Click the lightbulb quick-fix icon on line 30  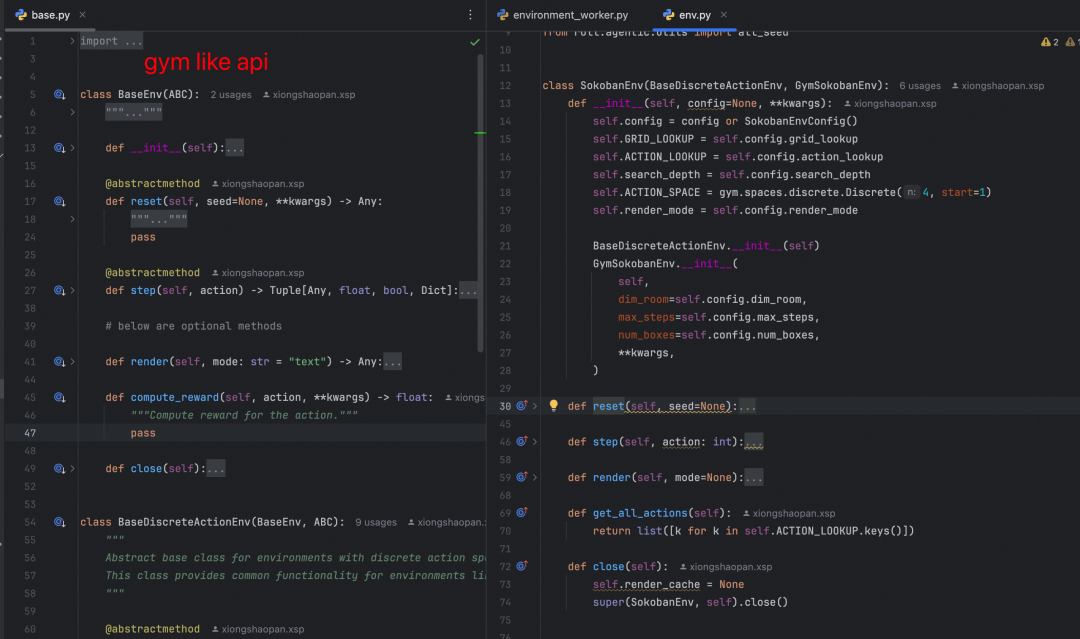coord(553,406)
